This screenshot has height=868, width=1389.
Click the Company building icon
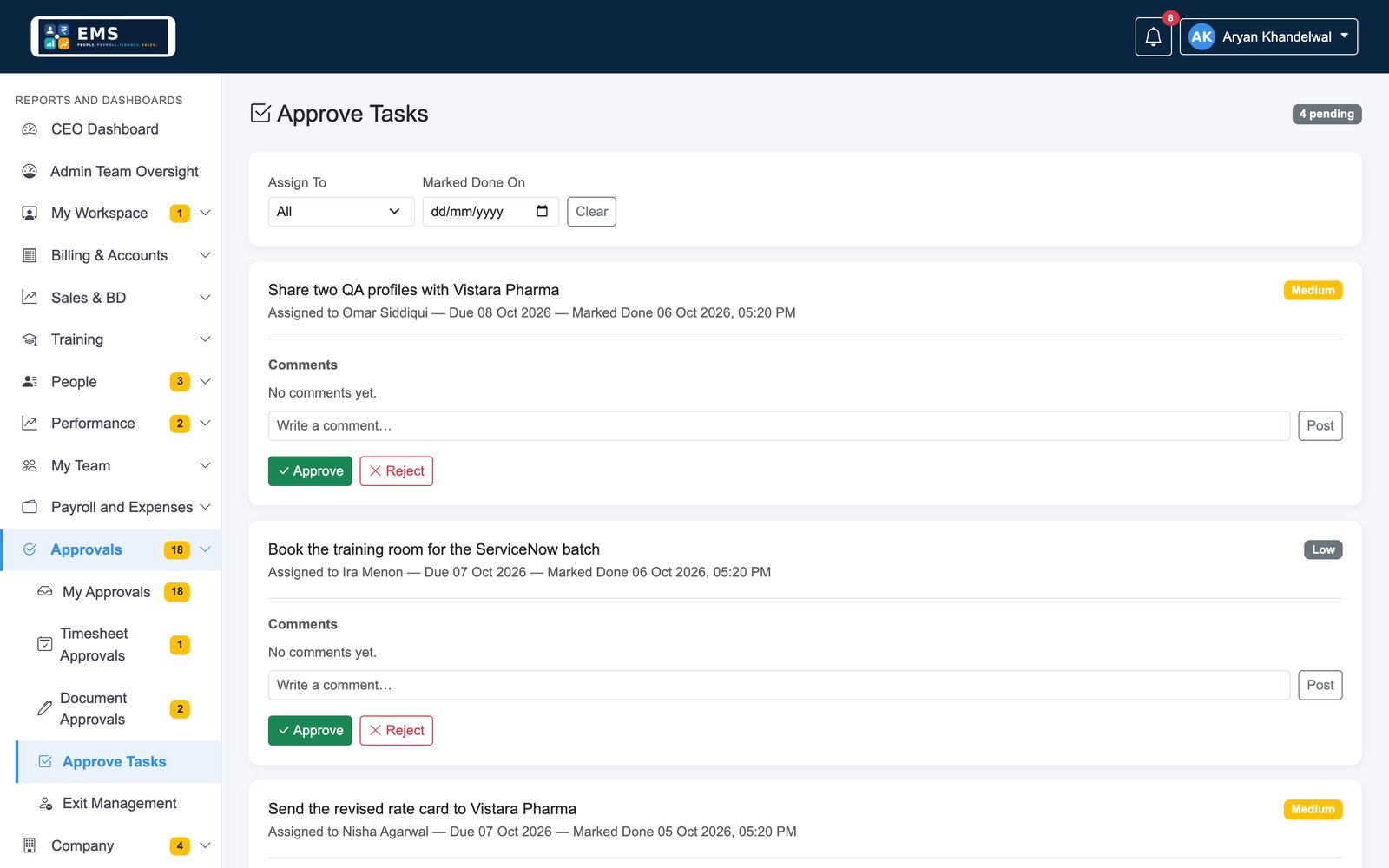tap(30, 845)
